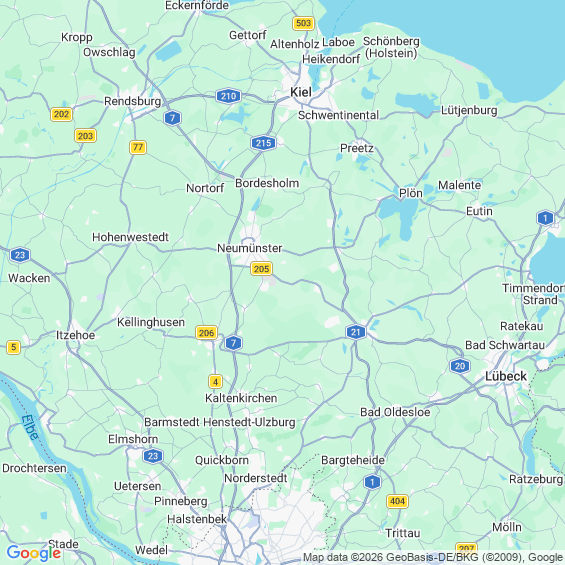Select the Rendsburg town label

coord(133,101)
